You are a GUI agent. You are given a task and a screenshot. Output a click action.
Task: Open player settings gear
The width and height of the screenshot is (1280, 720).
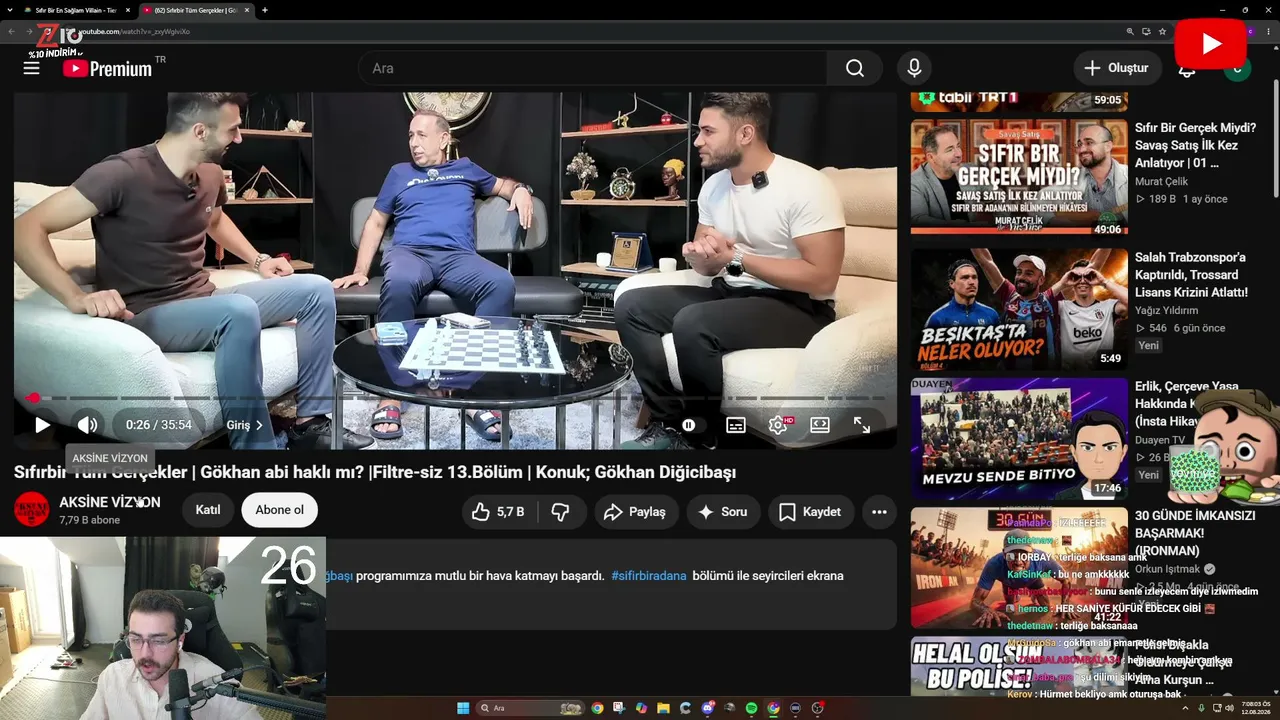(x=778, y=425)
